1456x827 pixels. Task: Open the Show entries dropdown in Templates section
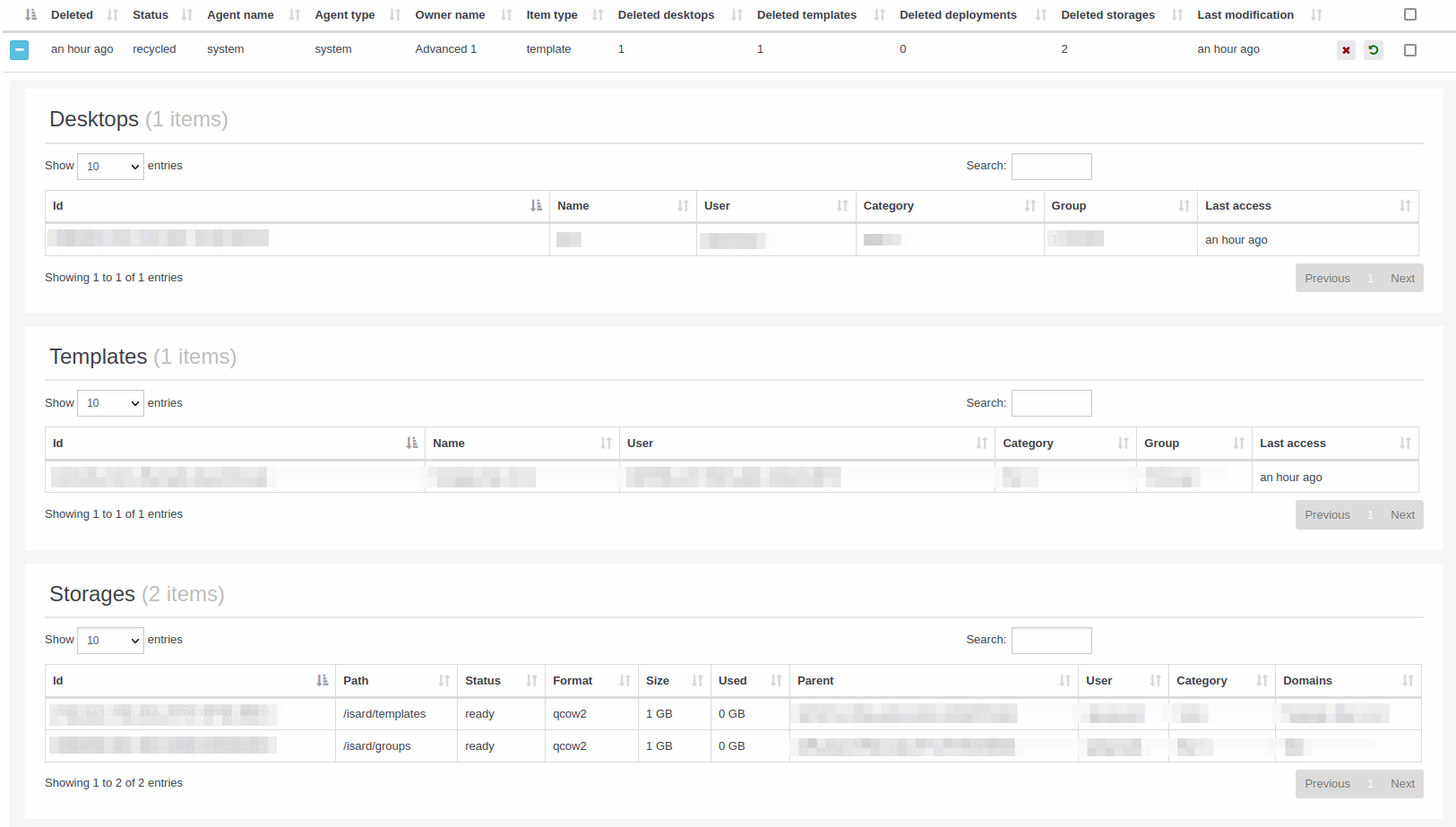pyautogui.click(x=110, y=403)
